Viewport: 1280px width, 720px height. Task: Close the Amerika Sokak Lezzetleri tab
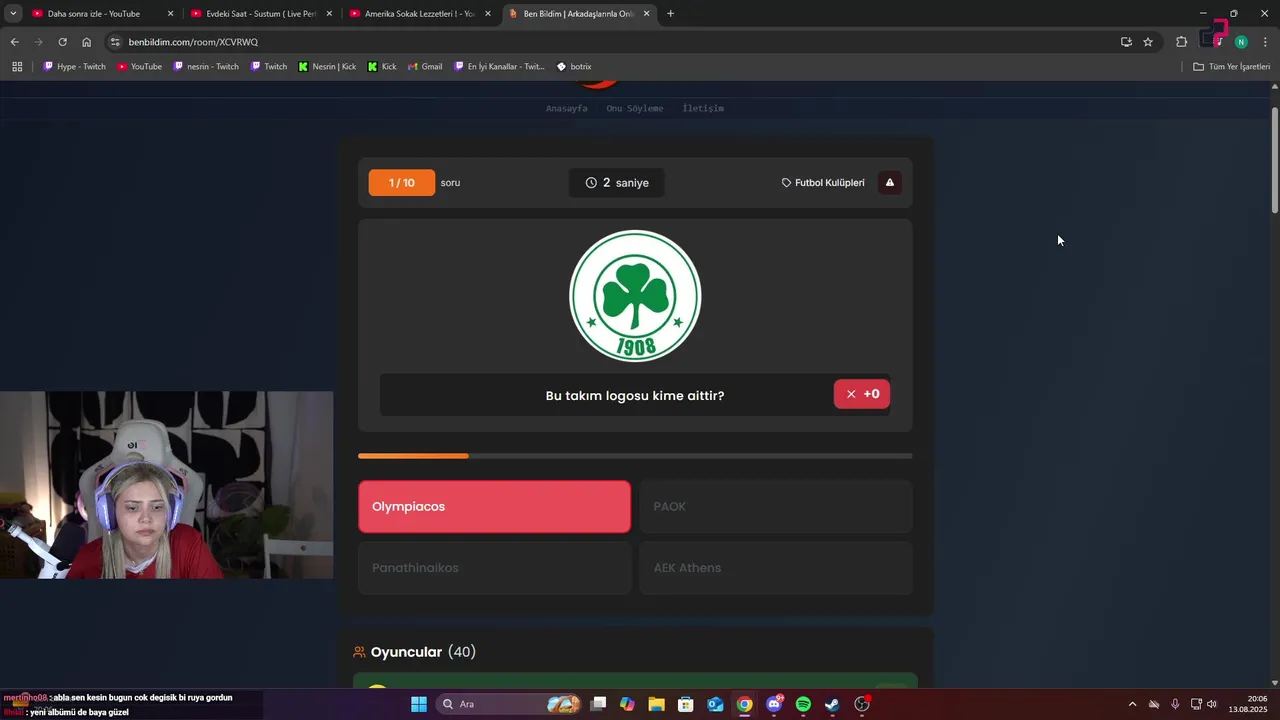(x=488, y=14)
